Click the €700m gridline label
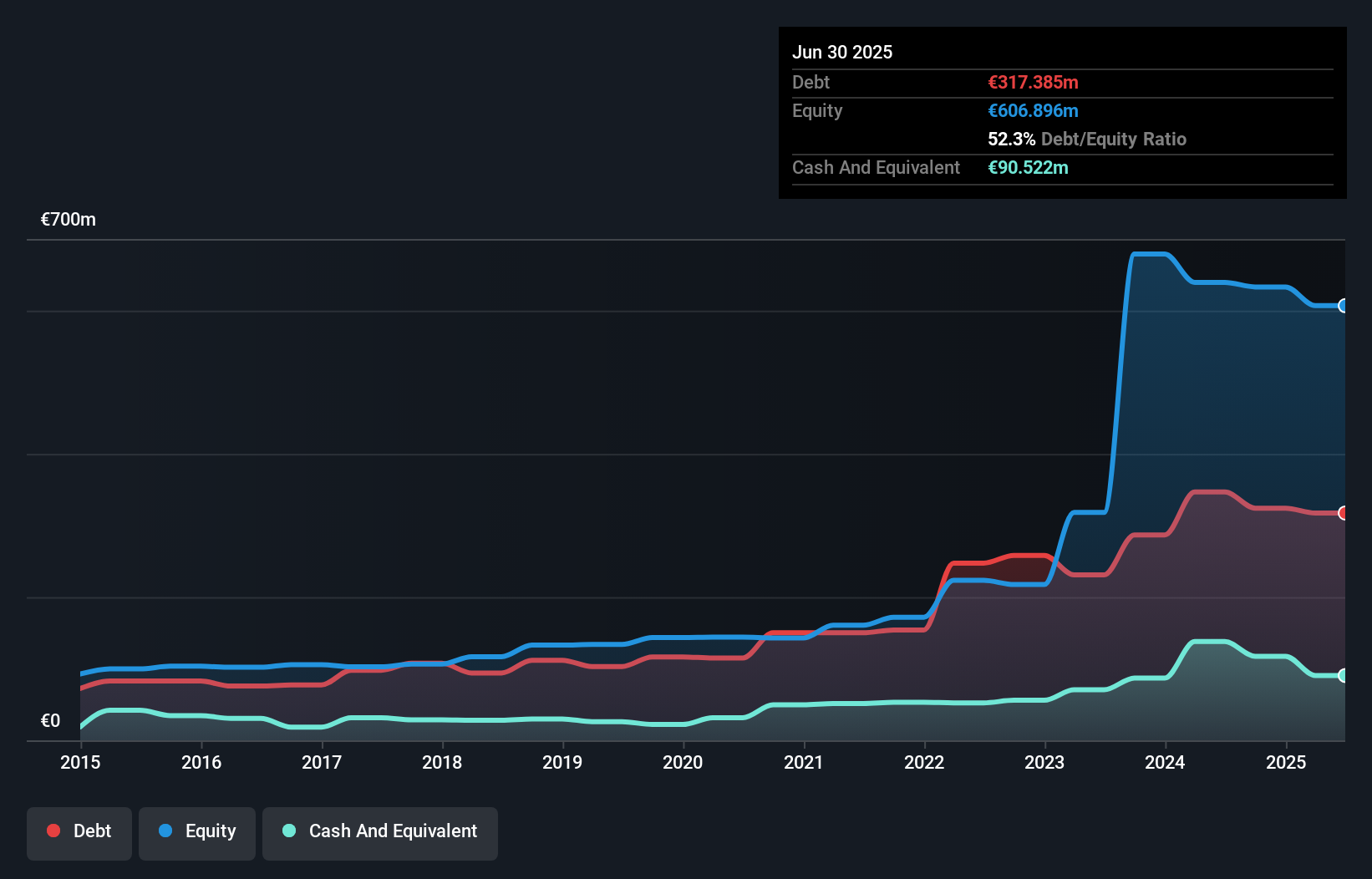 [67, 219]
